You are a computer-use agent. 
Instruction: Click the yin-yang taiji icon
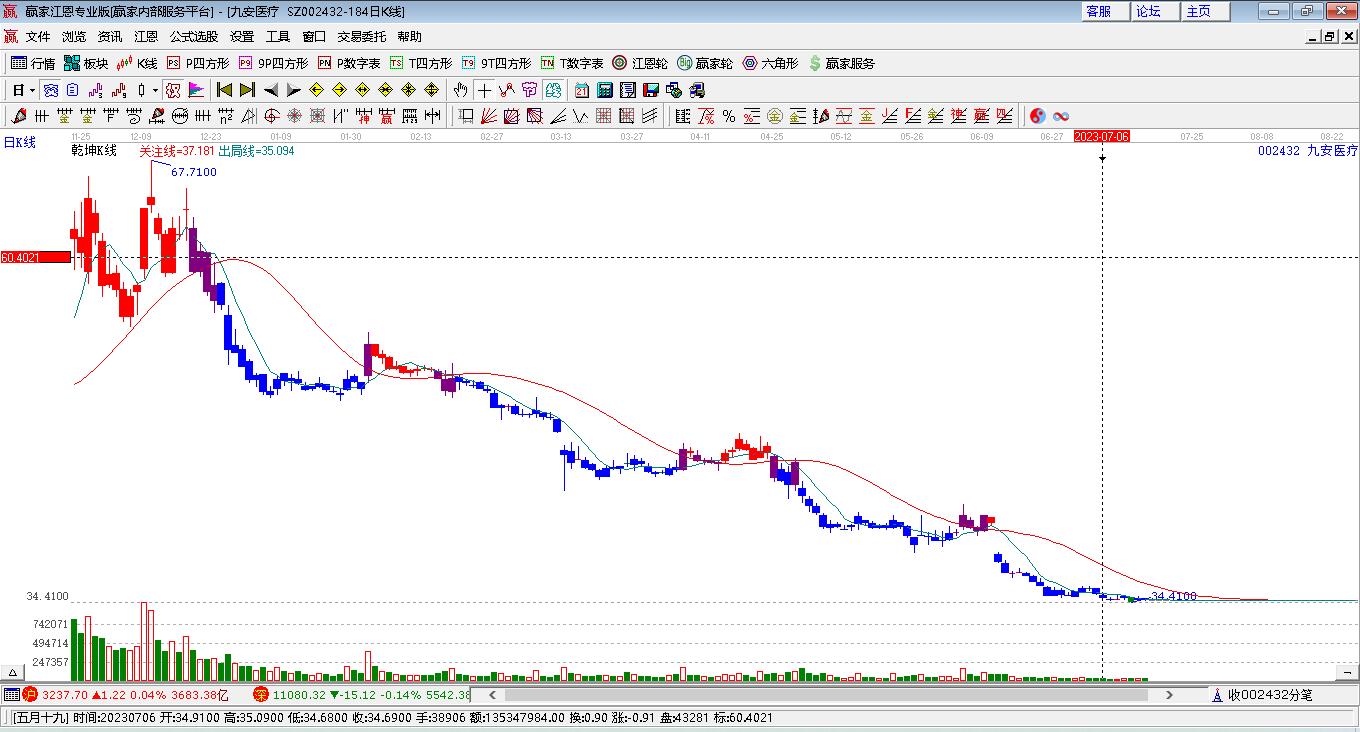click(1037, 116)
